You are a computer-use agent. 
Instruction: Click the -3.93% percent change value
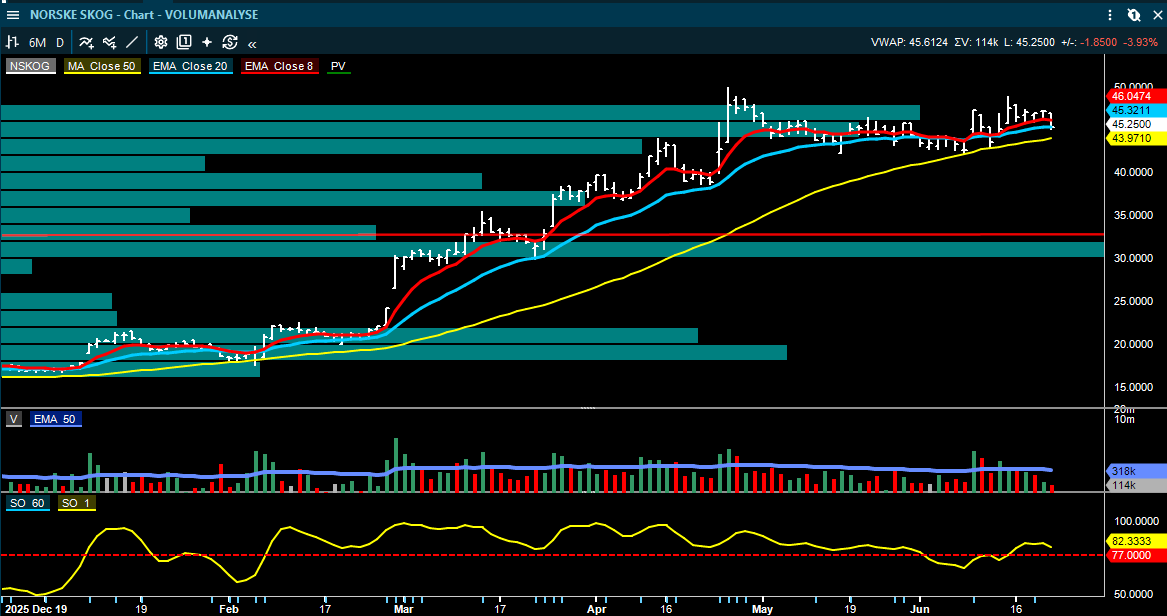click(x=1142, y=42)
